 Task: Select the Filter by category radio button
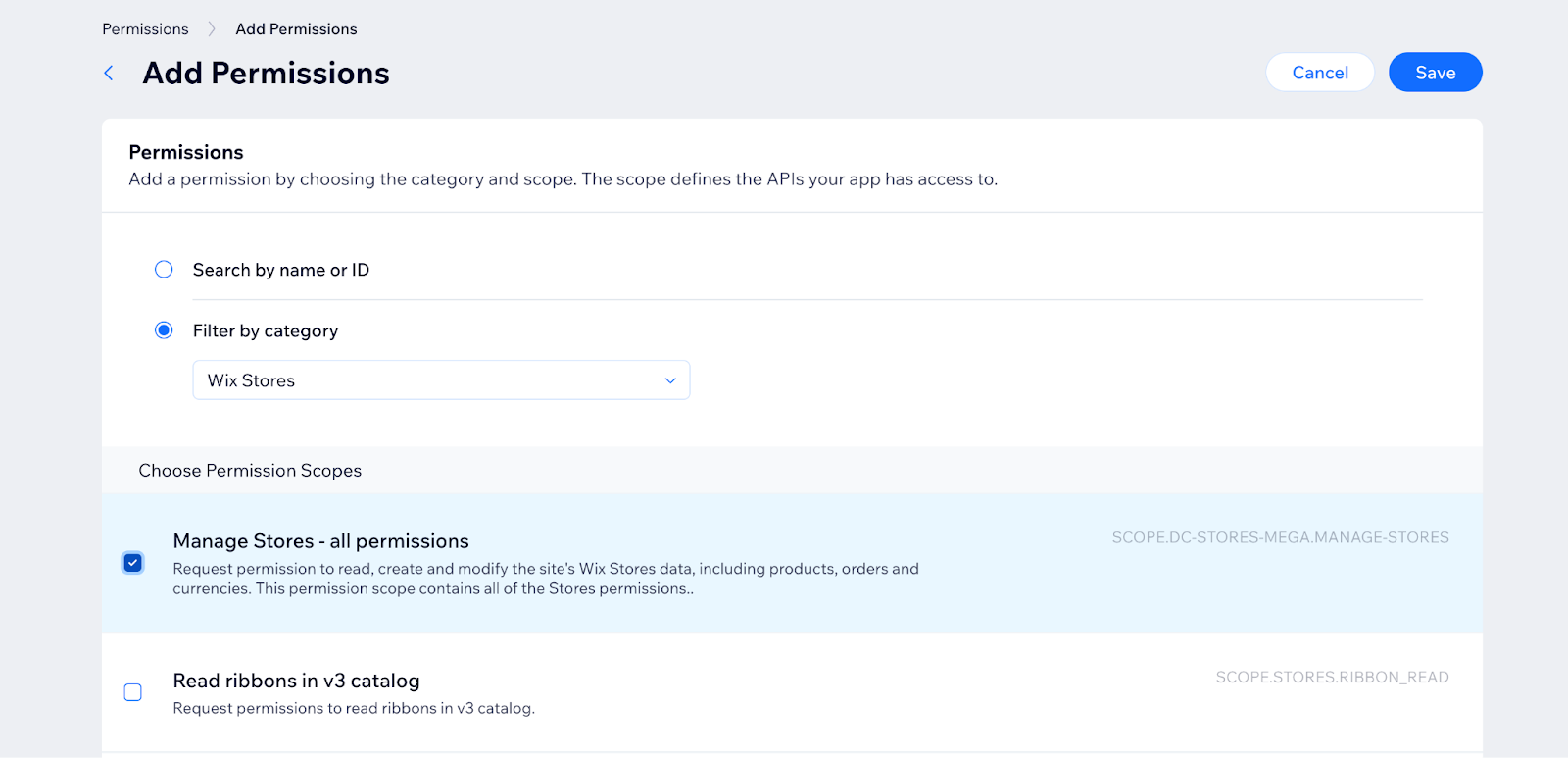point(164,330)
